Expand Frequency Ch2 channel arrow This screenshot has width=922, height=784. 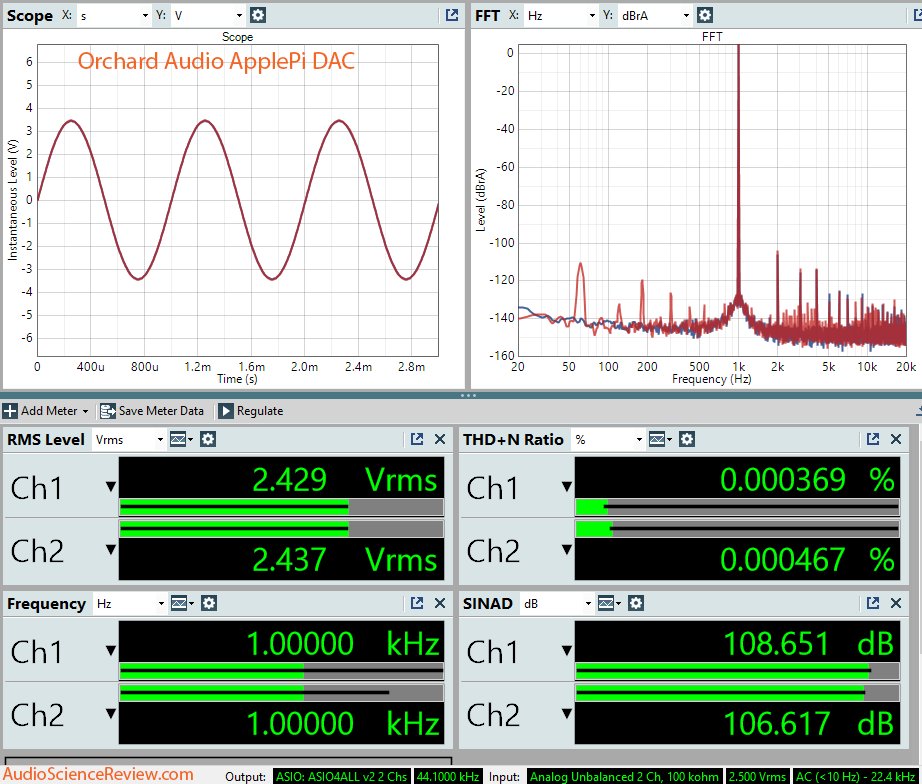tap(111, 713)
